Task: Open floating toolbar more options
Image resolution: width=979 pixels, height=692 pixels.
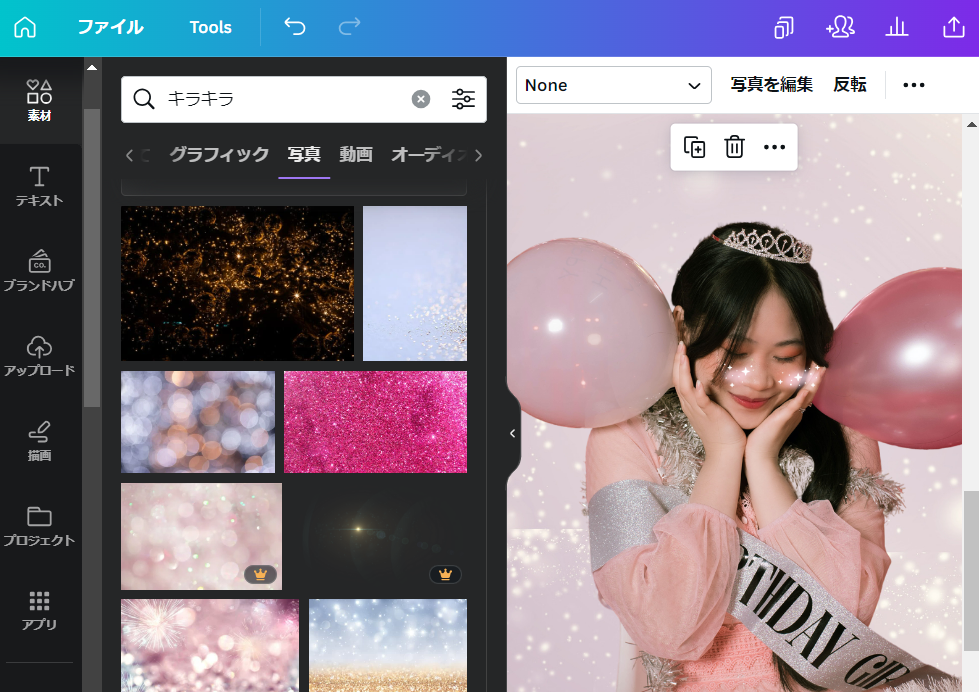Action: click(774, 147)
